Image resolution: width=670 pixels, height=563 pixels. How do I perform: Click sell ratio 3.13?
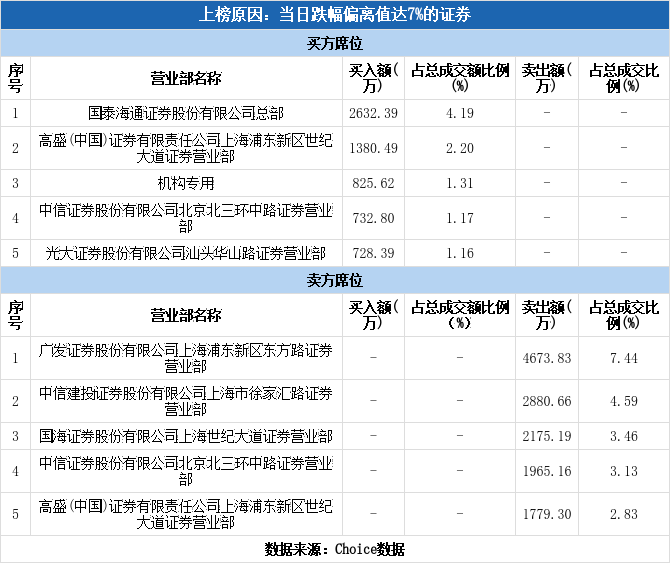tap(624, 471)
